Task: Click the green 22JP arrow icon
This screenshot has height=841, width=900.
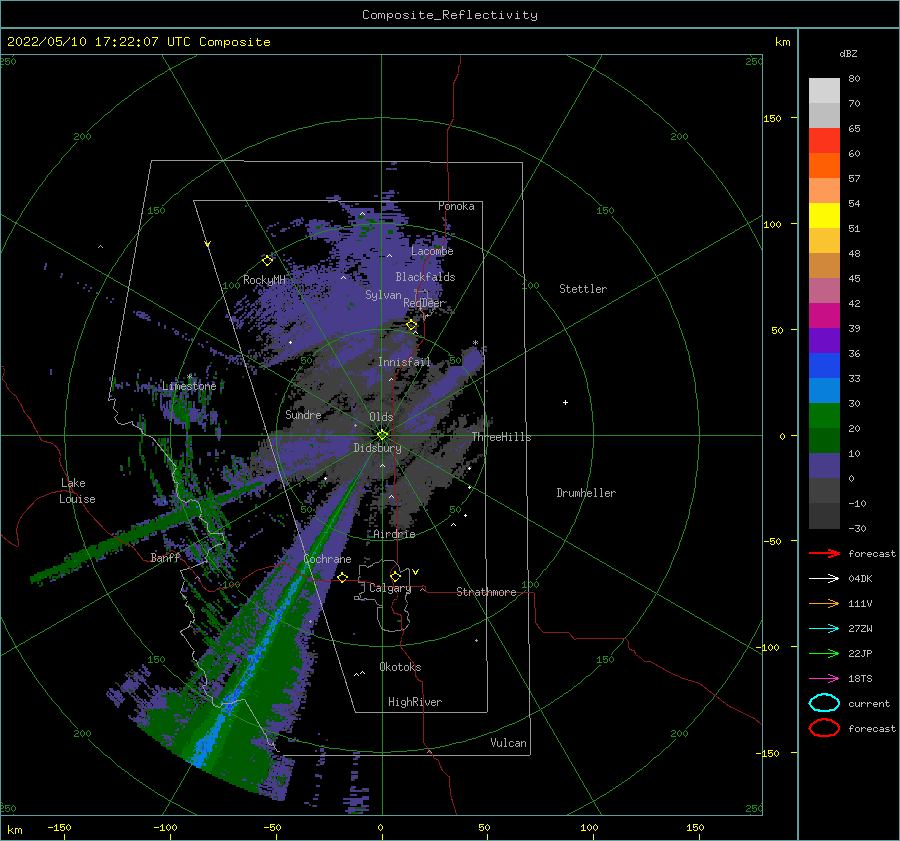Action: tap(824, 653)
